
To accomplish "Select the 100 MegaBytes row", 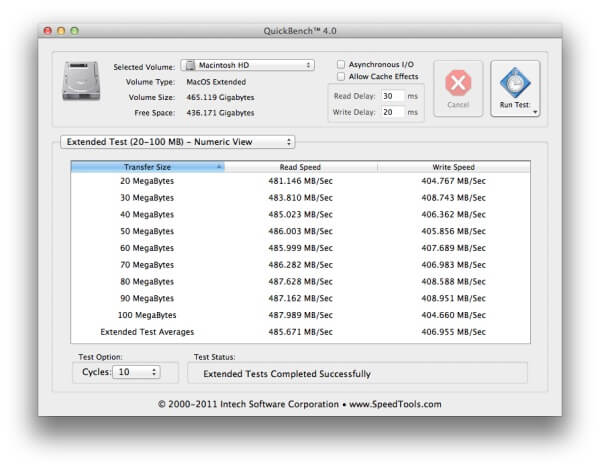I will (x=300, y=315).
